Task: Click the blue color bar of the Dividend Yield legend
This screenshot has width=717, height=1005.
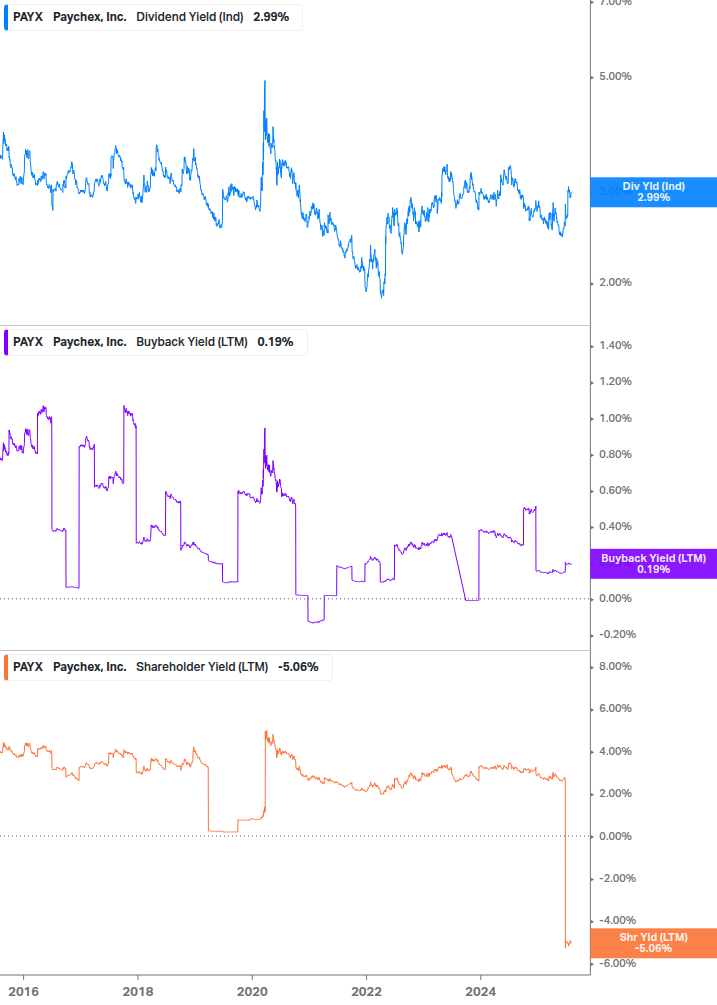Action: (x=6, y=17)
